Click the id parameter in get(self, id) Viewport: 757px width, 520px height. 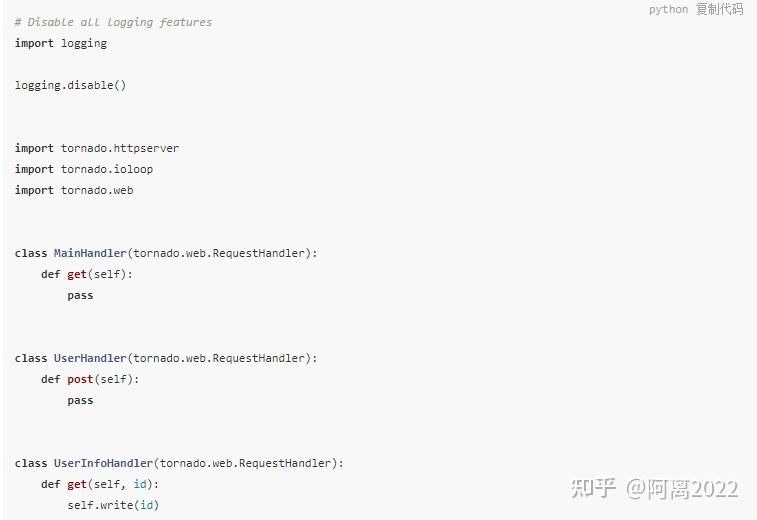coord(140,484)
